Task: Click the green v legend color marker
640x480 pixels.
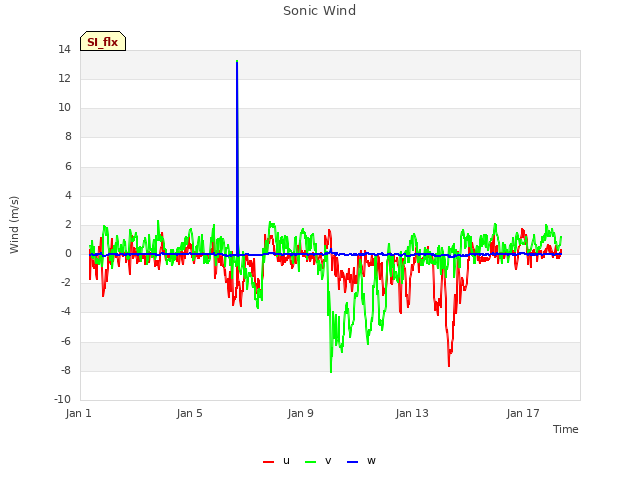Action: [x=311, y=462]
